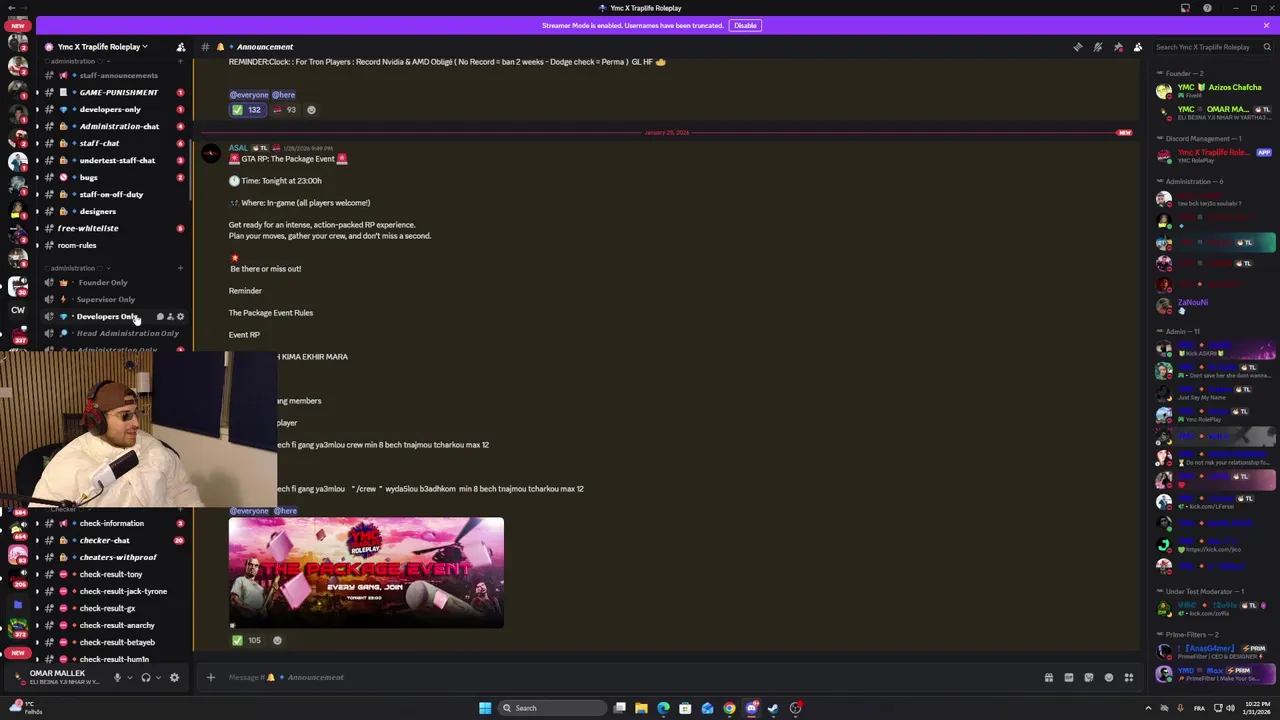The width and height of the screenshot is (1280, 720).
Task: Click the taskbar Search box
Action: point(553,708)
